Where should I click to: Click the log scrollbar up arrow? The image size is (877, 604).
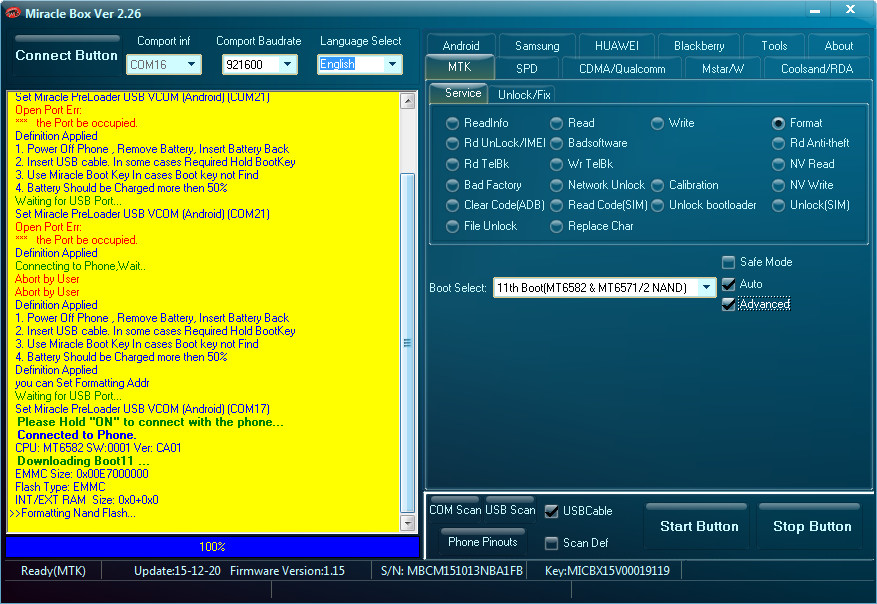[x=408, y=101]
